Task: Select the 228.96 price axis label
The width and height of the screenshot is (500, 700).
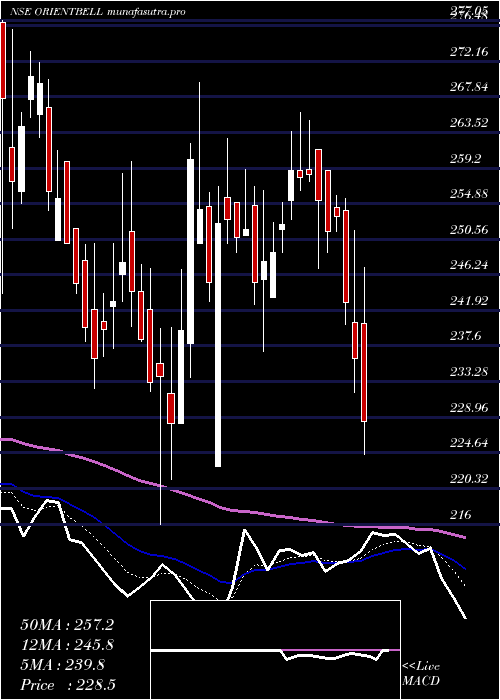Action: [x=469, y=408]
